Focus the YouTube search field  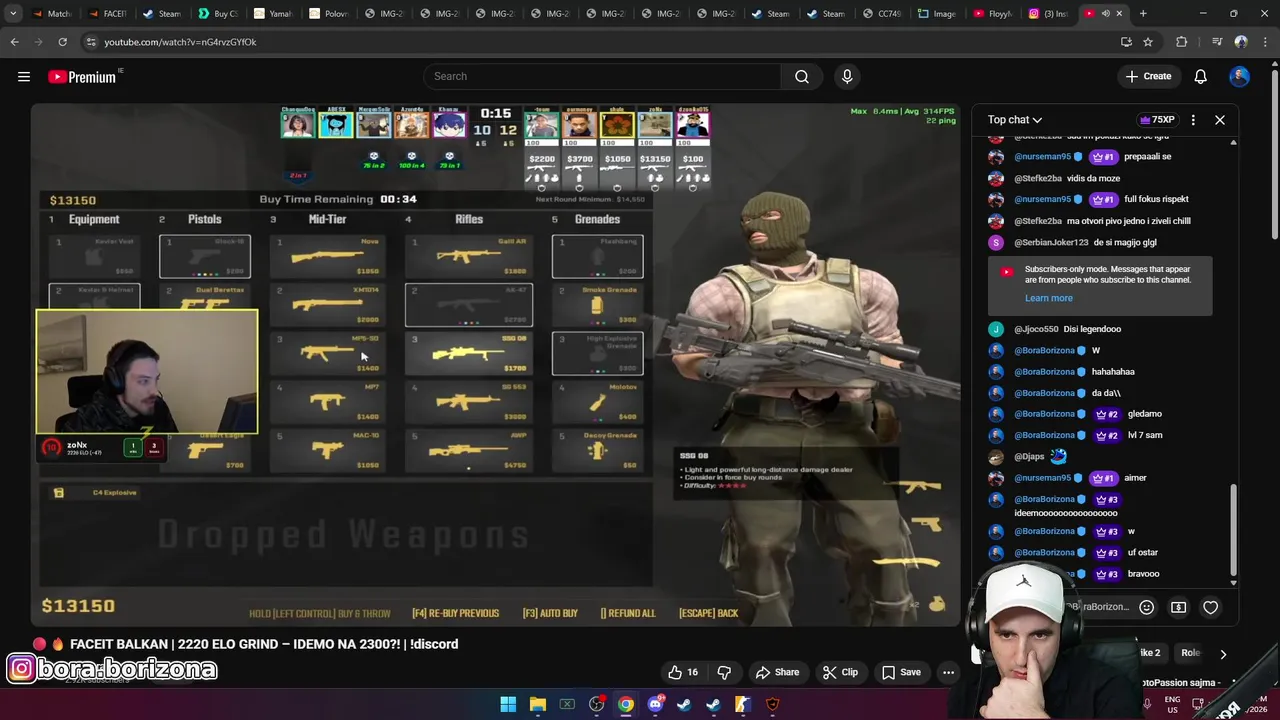[602, 76]
